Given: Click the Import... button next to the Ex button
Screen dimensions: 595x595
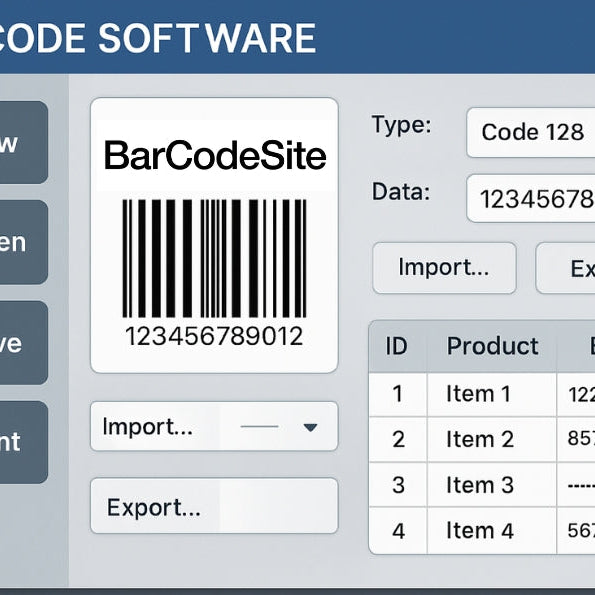Looking at the screenshot, I should click(x=444, y=268).
